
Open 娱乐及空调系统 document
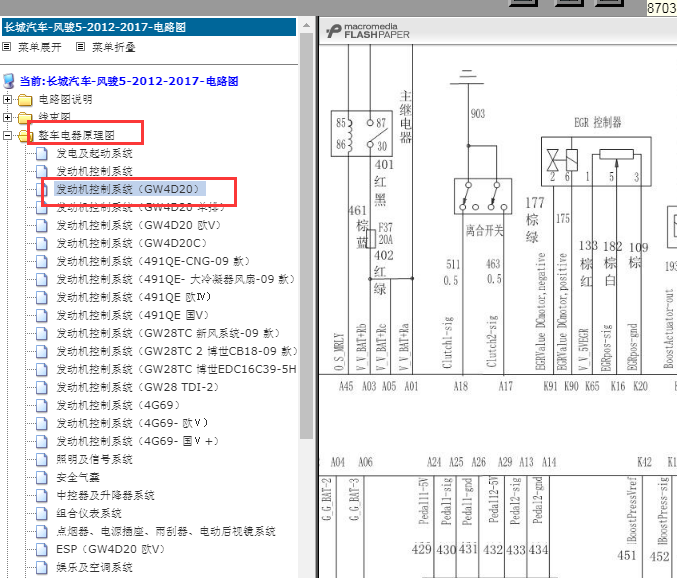[x=94, y=567]
